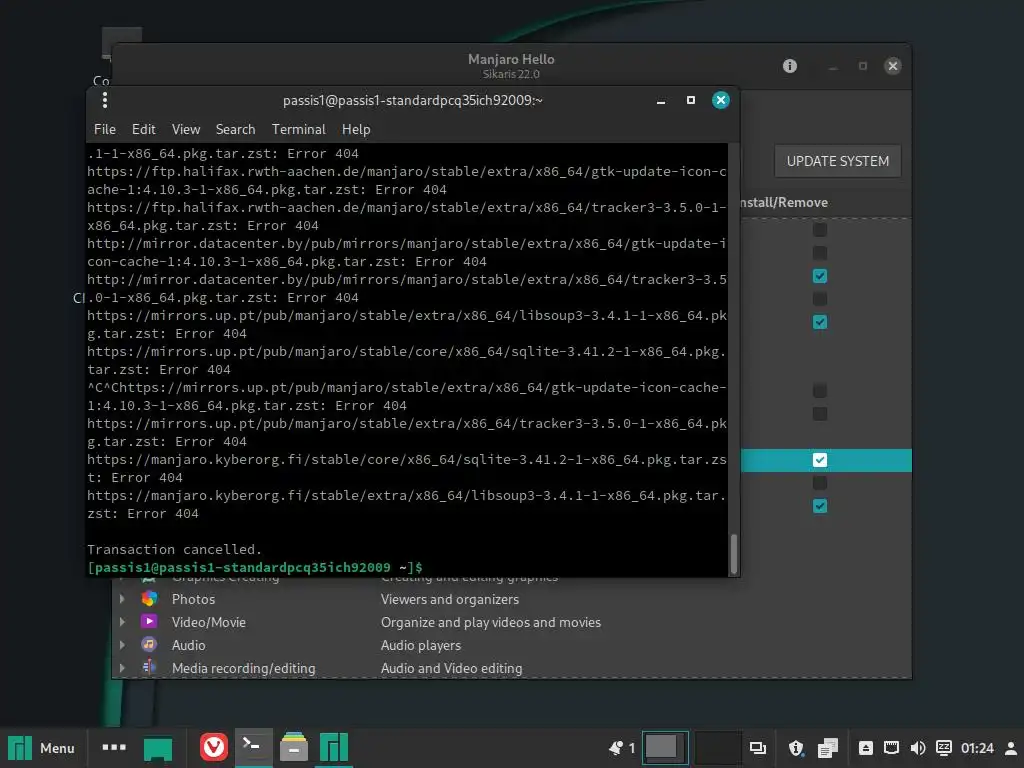This screenshot has height=768, width=1024.
Task: Open the View menu in terminal
Action: coord(186,129)
